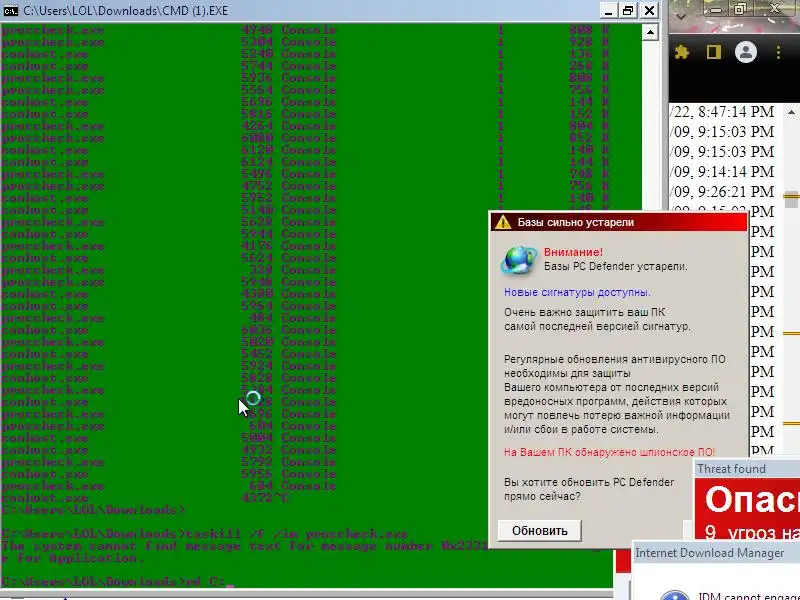Click the 'taskkill /f /im proccheck.exe' command line

click(x=297, y=534)
